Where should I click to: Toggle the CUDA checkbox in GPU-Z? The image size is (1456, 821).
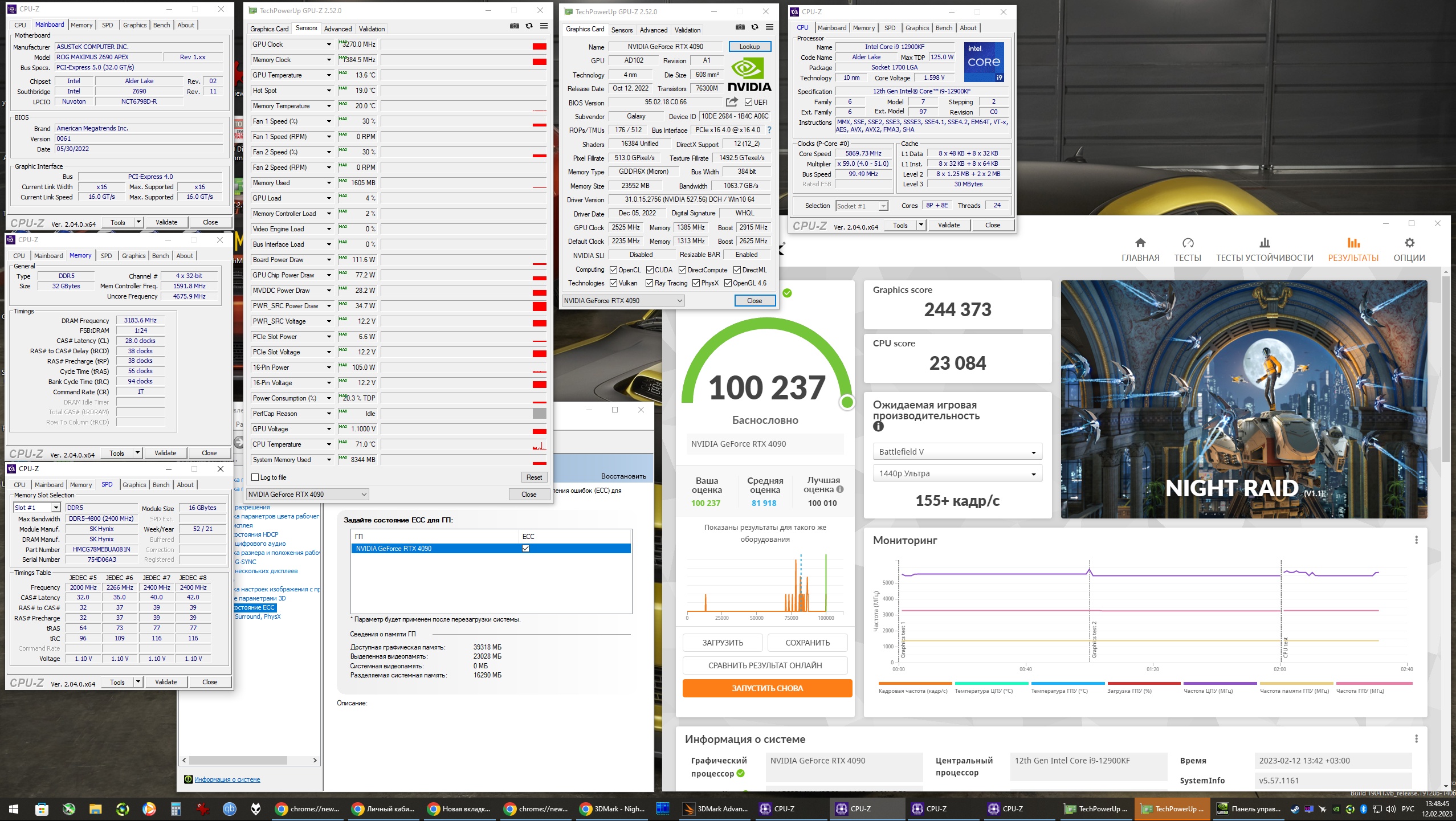pos(650,270)
